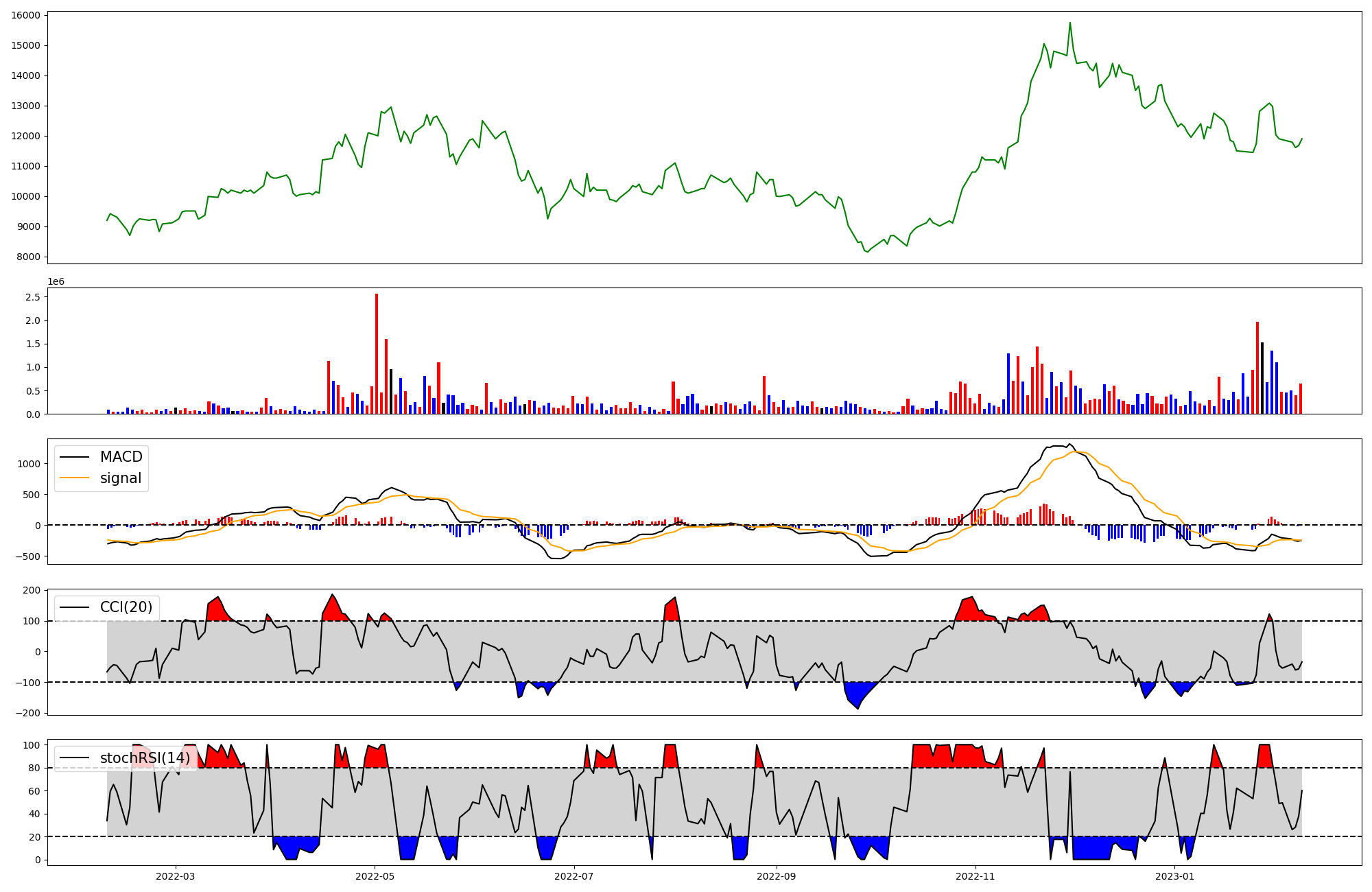Click the 80 tick on the stochRSI axis

click(34, 768)
